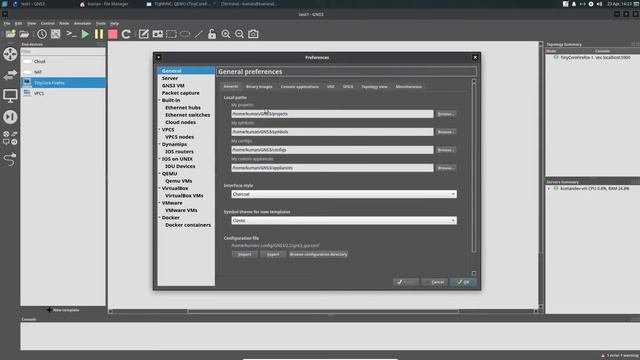Image resolution: width=640 pixels, height=360 pixels.
Task: Open the Interface style dropdown
Action: 344,194
